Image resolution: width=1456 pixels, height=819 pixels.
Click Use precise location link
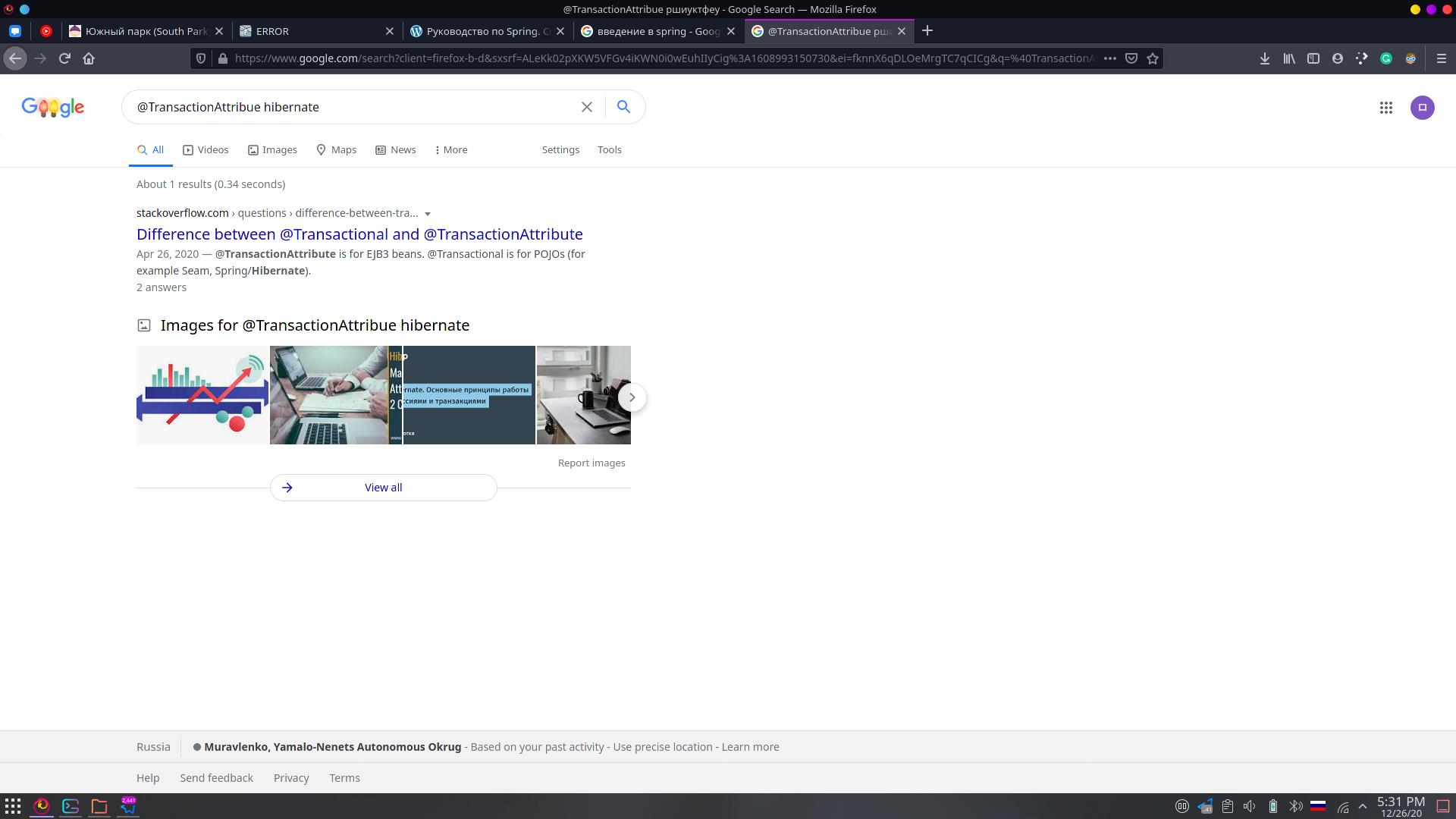pos(663,747)
